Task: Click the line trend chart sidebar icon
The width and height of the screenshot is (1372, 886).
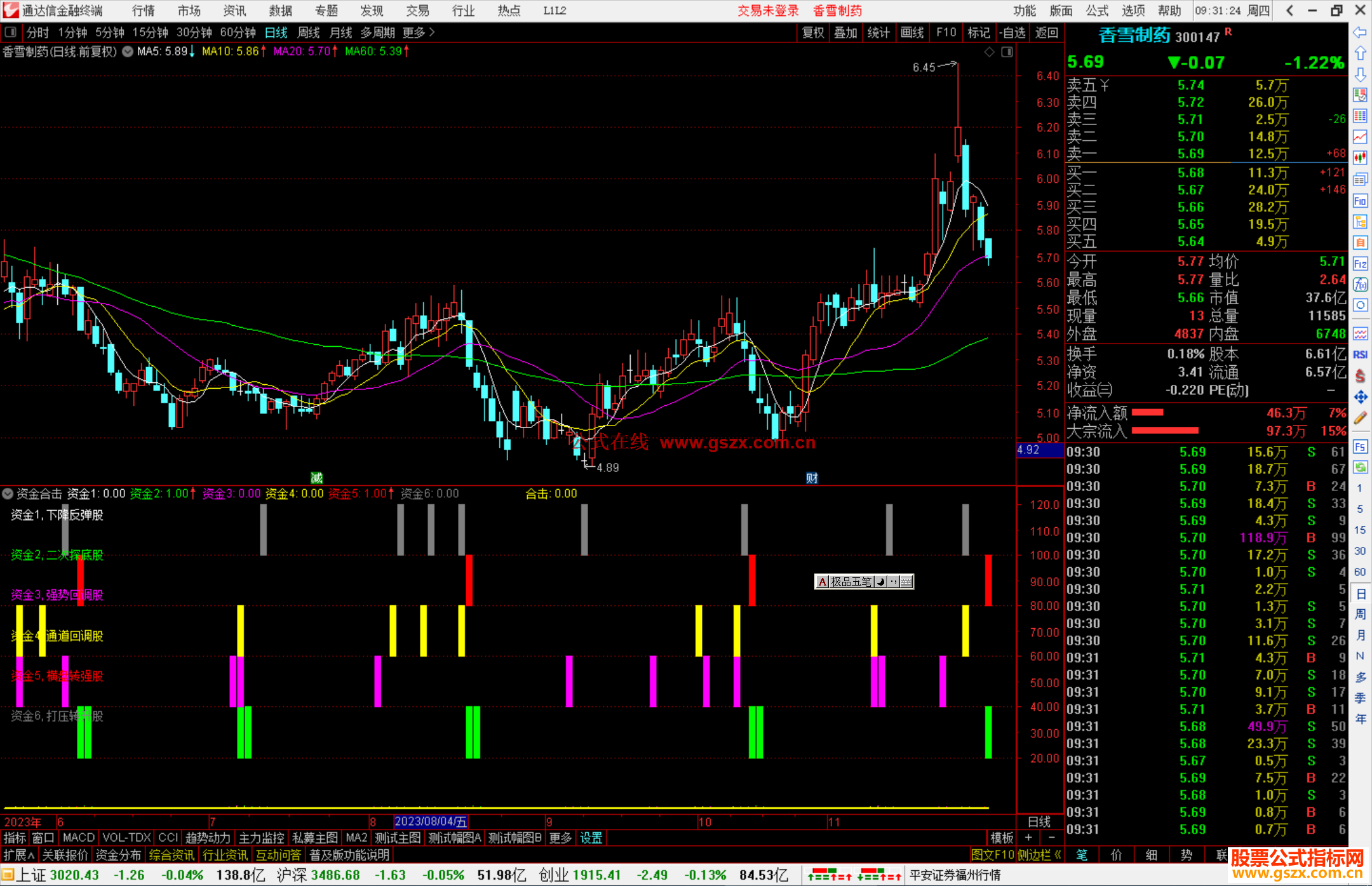Action: coord(1360,137)
